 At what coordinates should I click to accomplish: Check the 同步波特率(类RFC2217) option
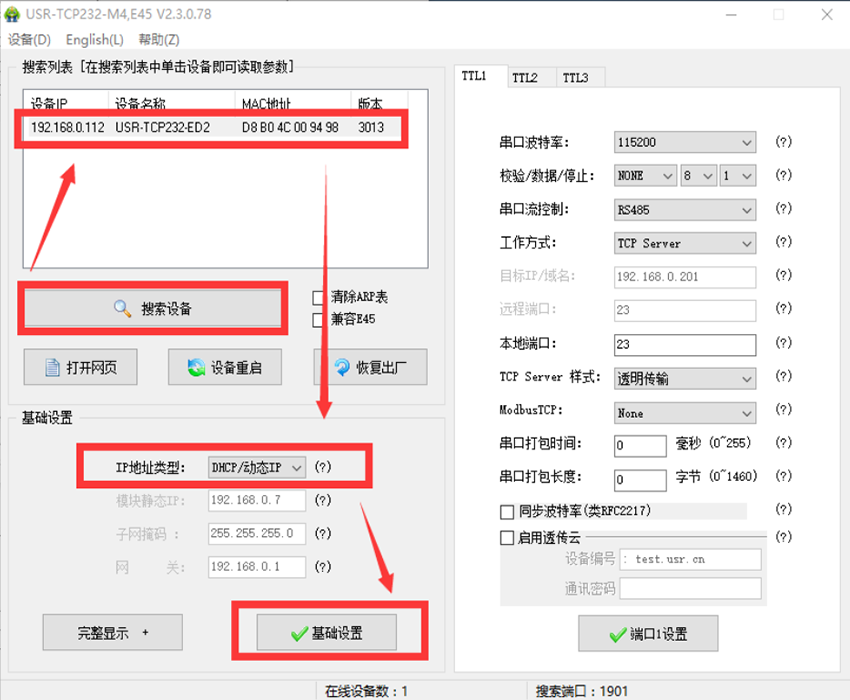click(x=507, y=511)
